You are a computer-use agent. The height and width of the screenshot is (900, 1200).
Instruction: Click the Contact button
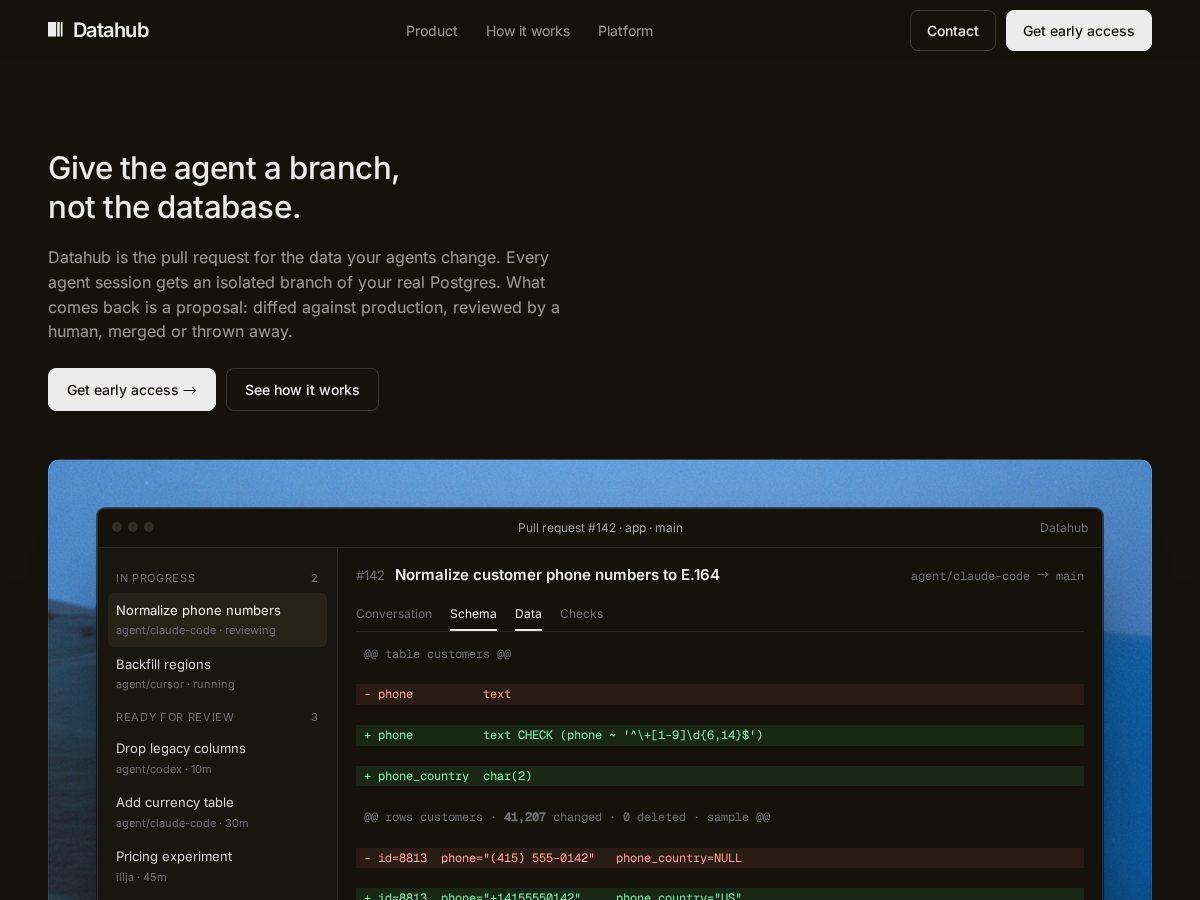click(x=953, y=31)
